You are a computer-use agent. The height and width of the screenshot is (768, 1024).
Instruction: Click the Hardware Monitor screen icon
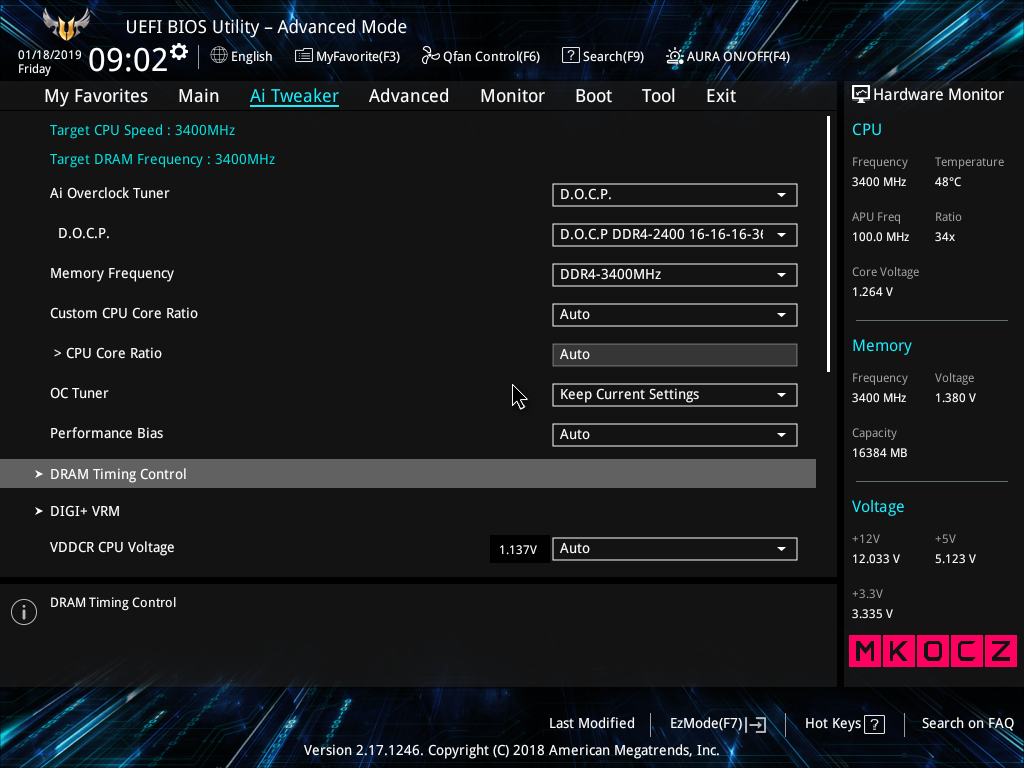coord(861,95)
